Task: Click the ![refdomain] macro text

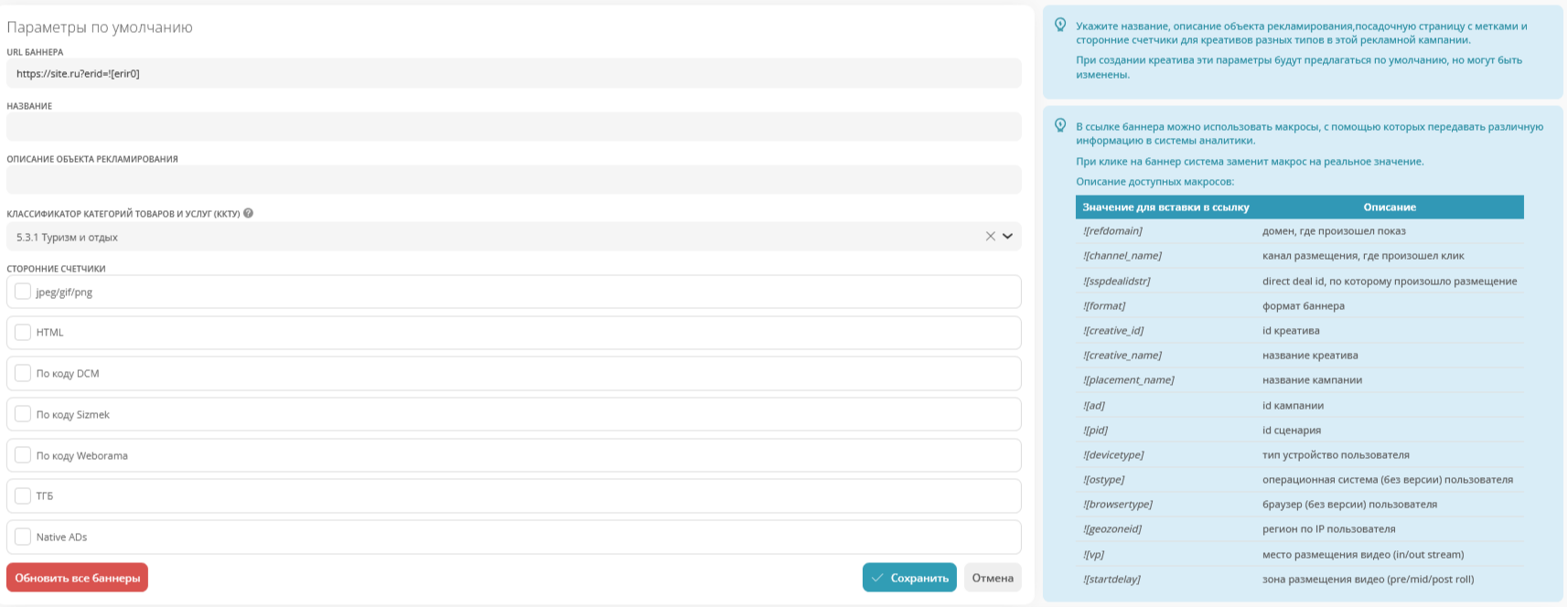Action: click(x=1112, y=231)
